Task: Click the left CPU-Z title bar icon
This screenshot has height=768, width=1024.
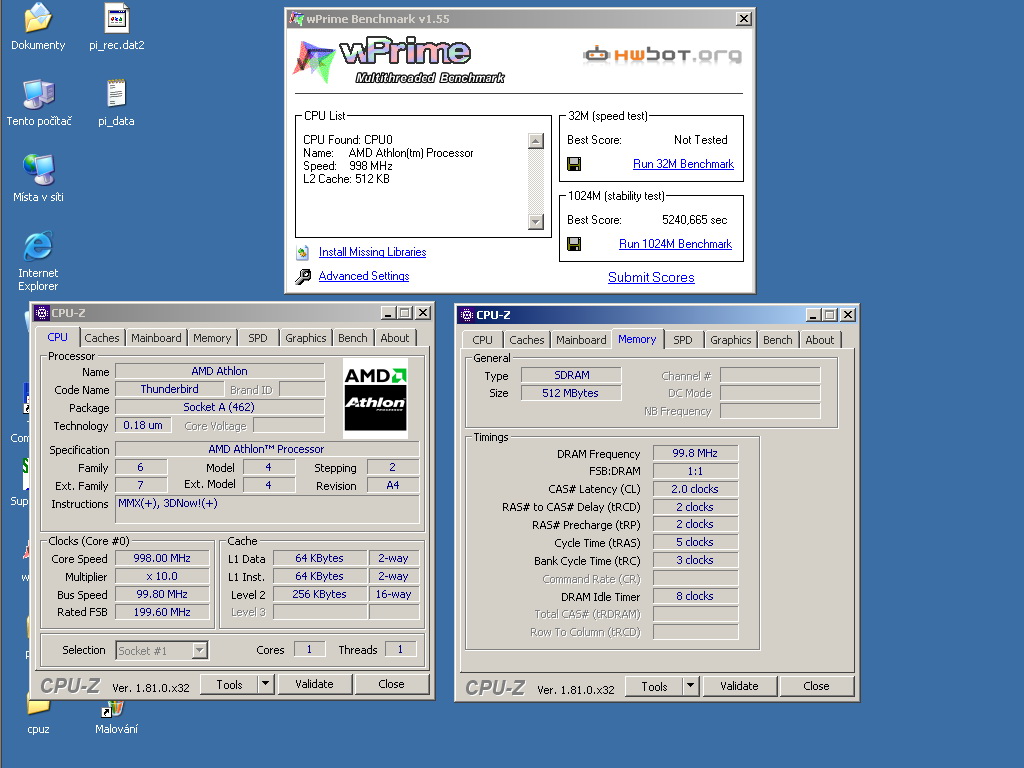Action: tap(42, 313)
